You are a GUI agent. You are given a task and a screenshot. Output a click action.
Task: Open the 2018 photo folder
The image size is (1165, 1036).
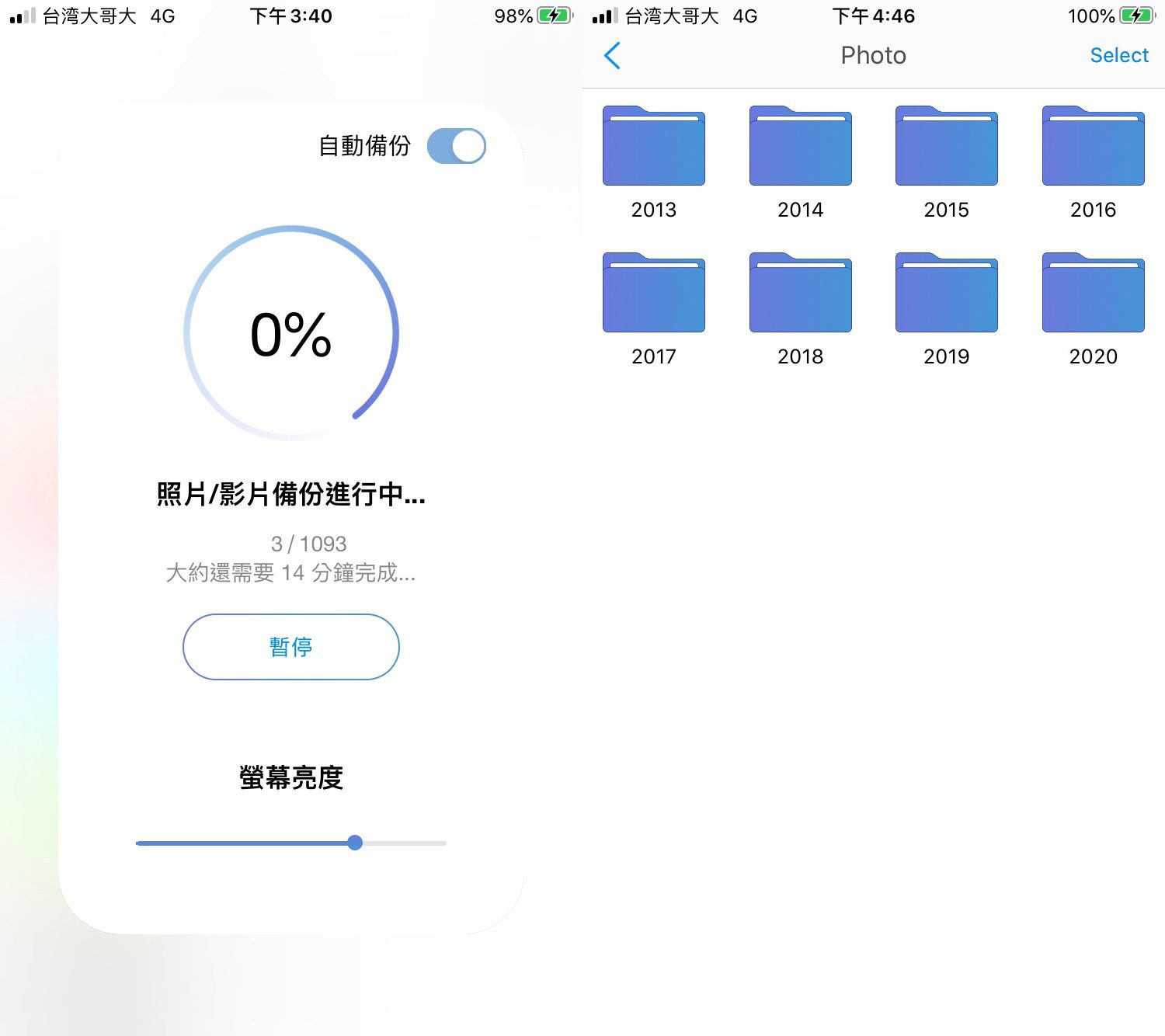(x=799, y=293)
